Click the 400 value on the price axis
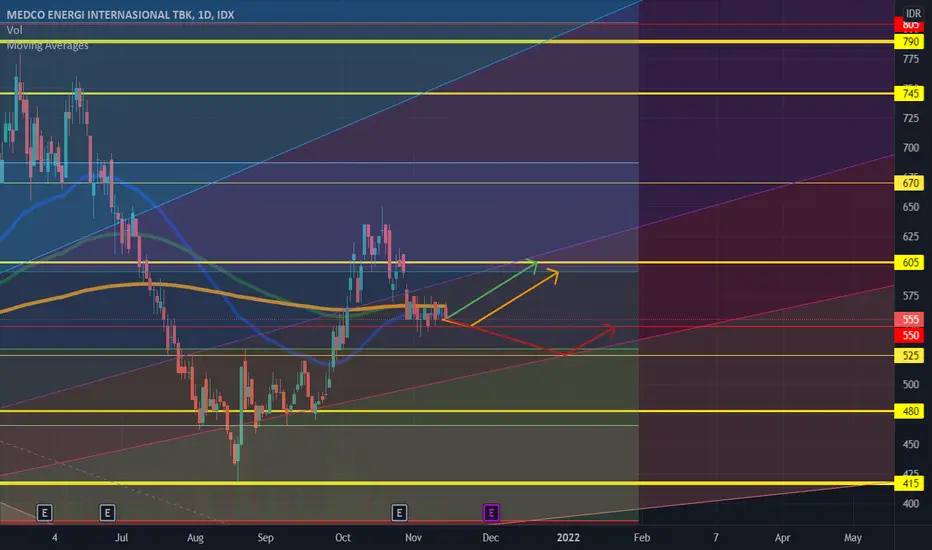 click(x=911, y=504)
